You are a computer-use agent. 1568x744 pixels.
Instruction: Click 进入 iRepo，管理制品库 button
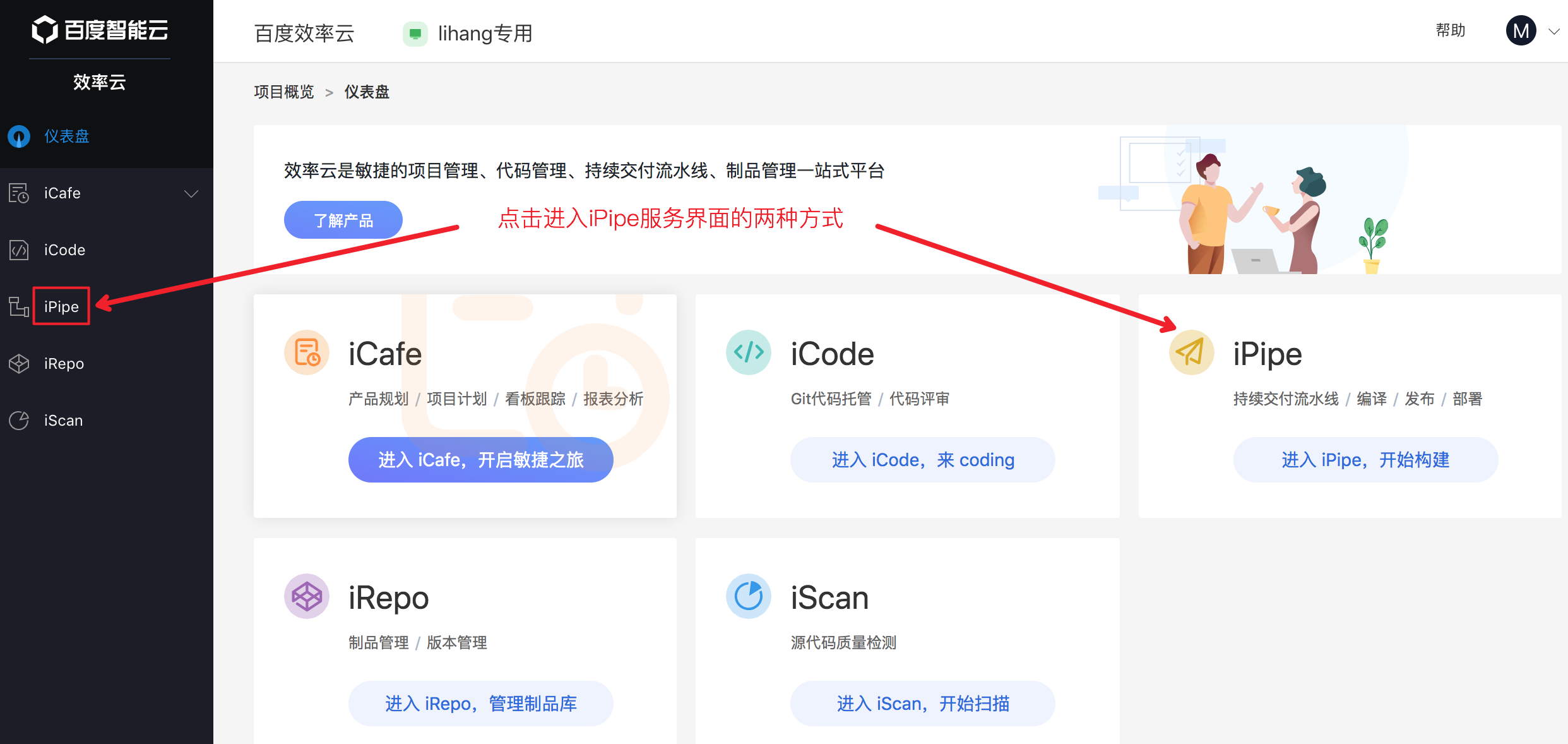(481, 704)
